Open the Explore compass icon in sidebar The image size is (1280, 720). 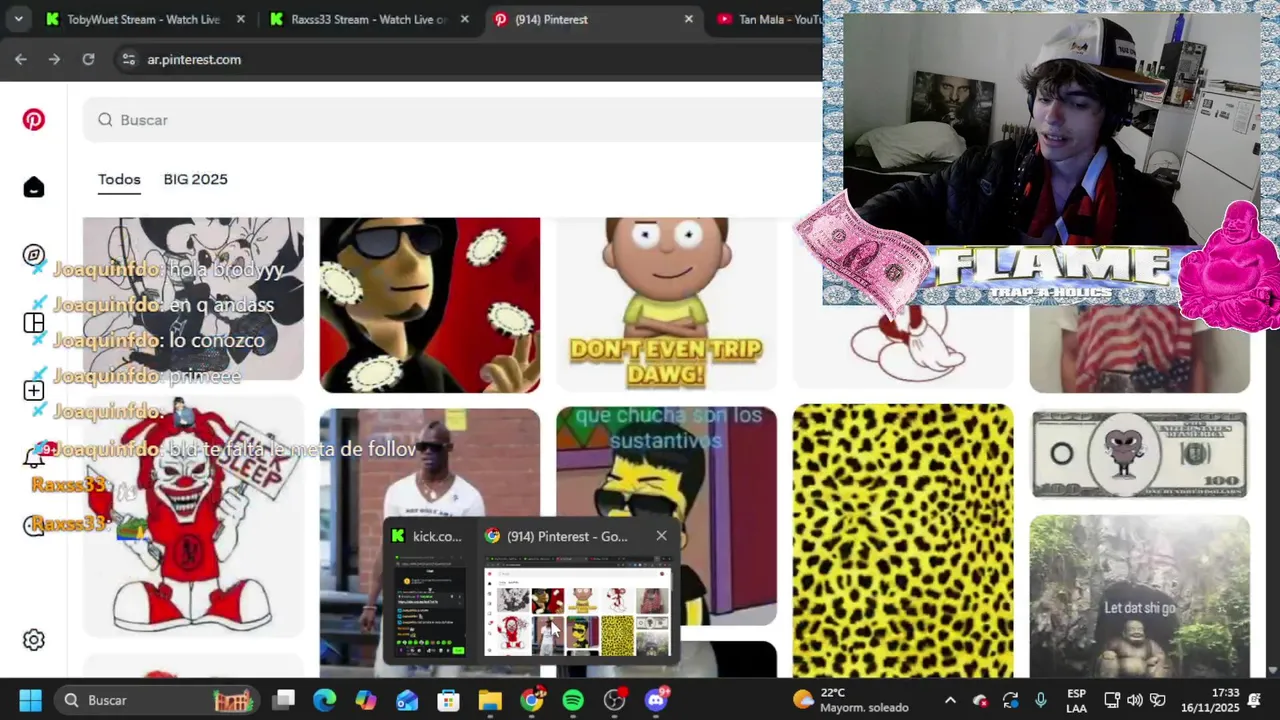tap(34, 255)
